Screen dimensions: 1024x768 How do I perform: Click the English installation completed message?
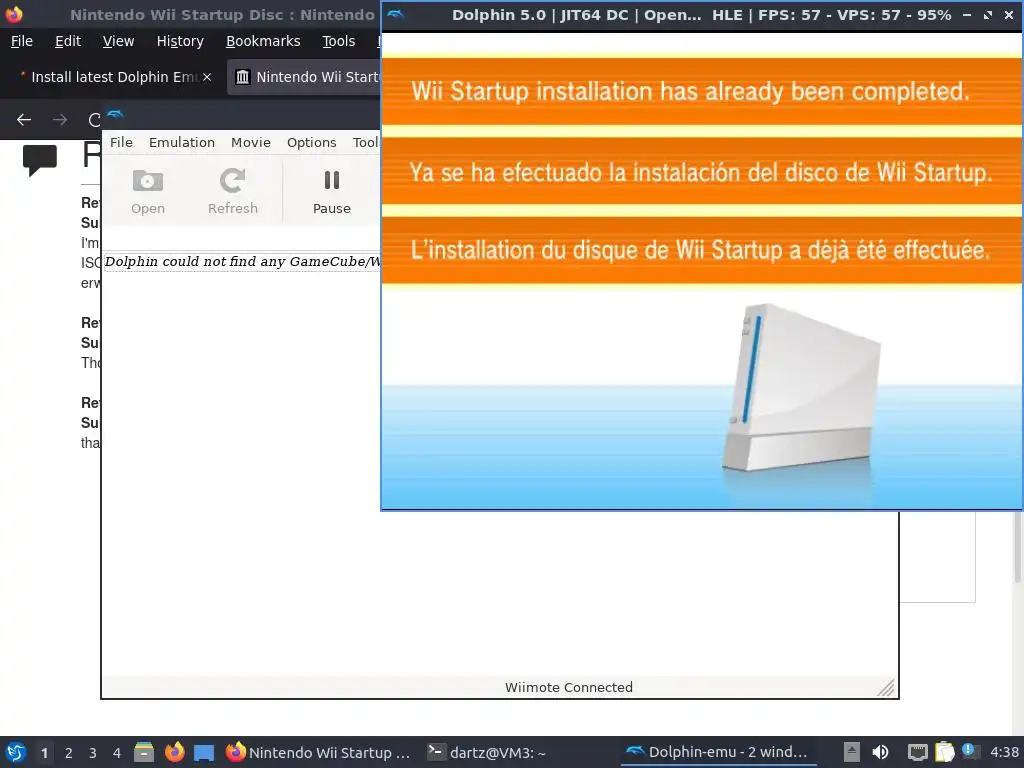coord(690,91)
